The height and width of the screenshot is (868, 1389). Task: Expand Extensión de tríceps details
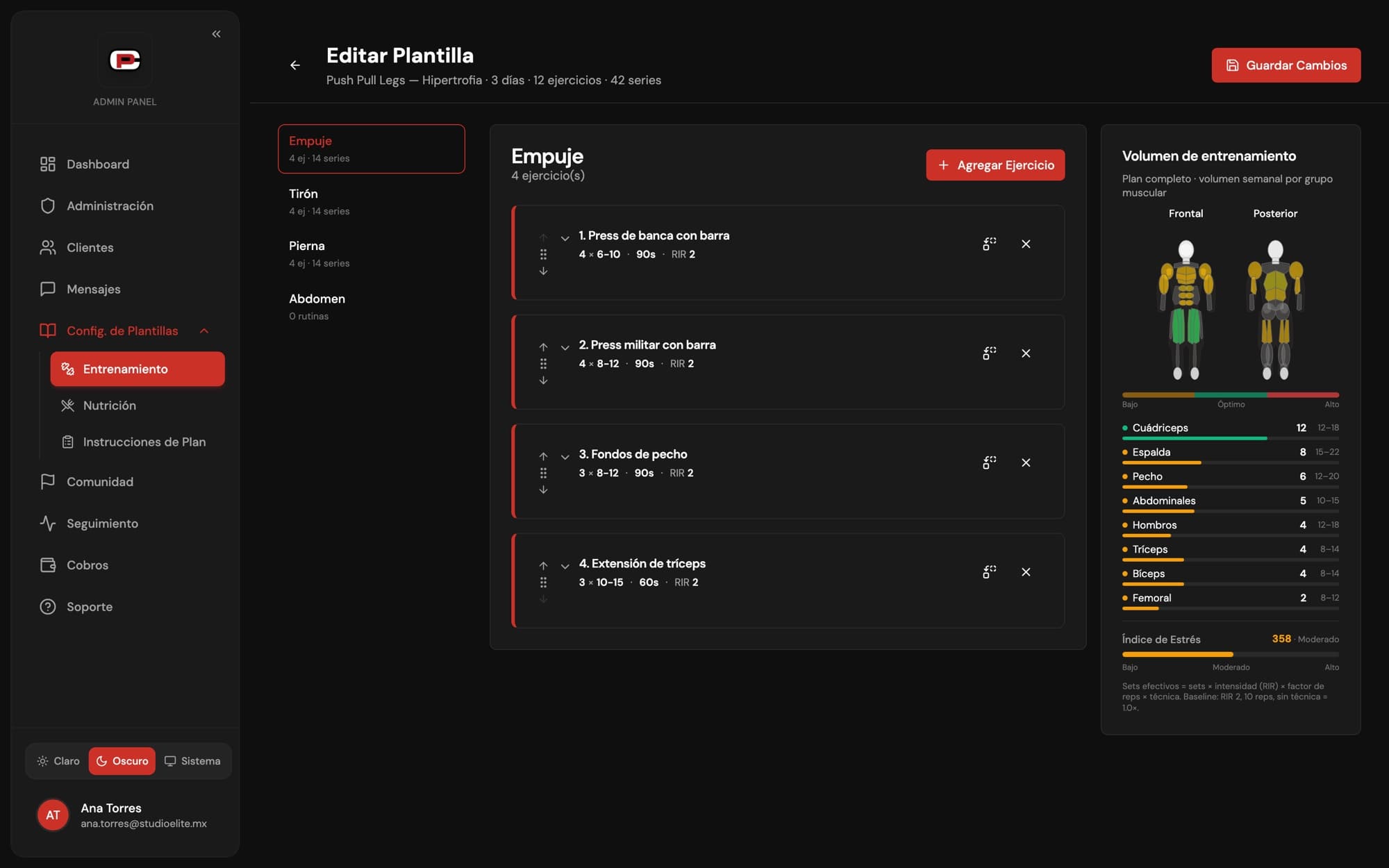pos(565,566)
